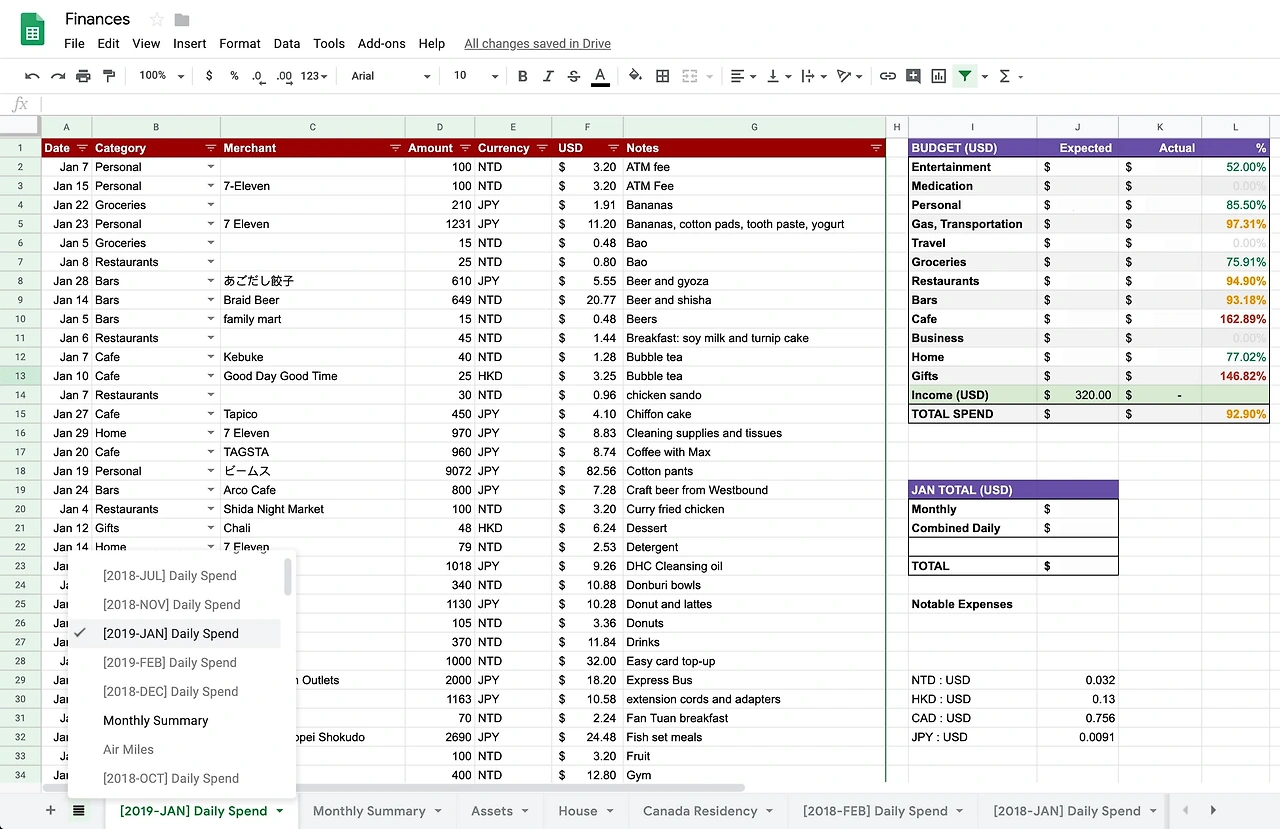The image size is (1280, 829).
Task: Open the Date column filter
Action: coord(82,148)
